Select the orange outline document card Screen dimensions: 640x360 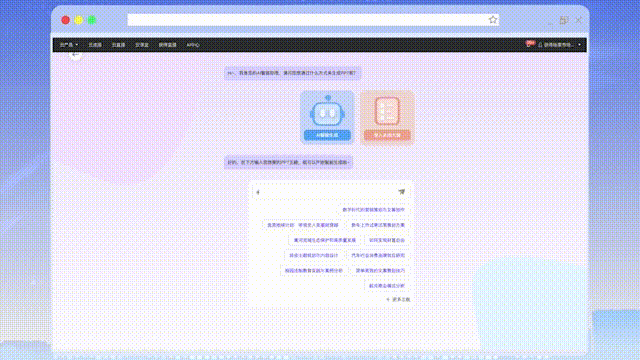tap(387, 117)
